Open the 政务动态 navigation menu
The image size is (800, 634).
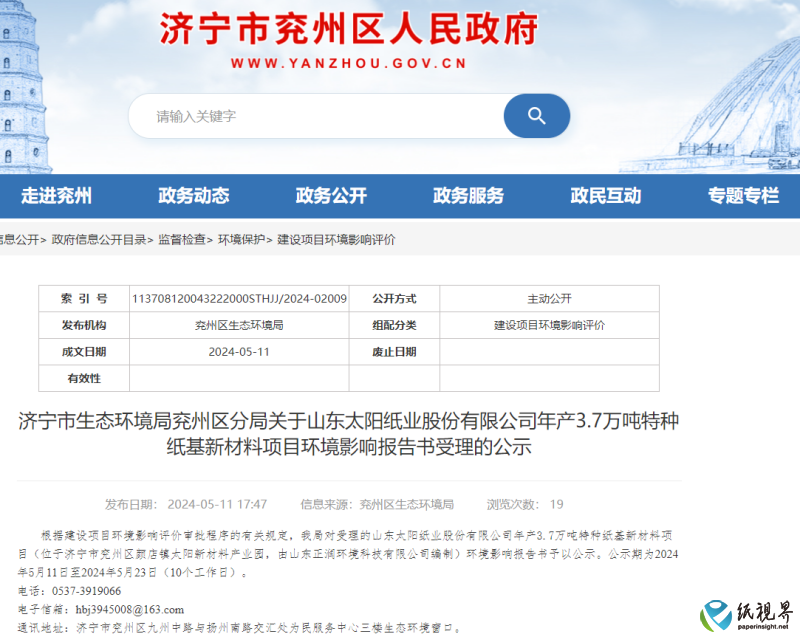click(194, 196)
